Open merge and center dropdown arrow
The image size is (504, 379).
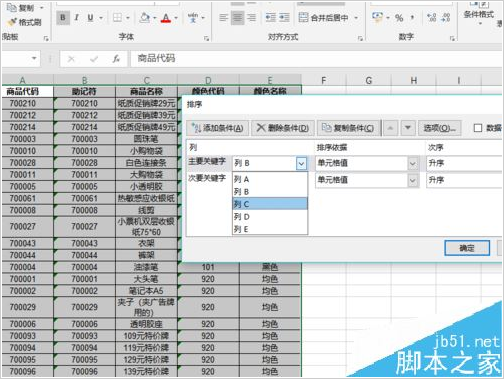(356, 18)
